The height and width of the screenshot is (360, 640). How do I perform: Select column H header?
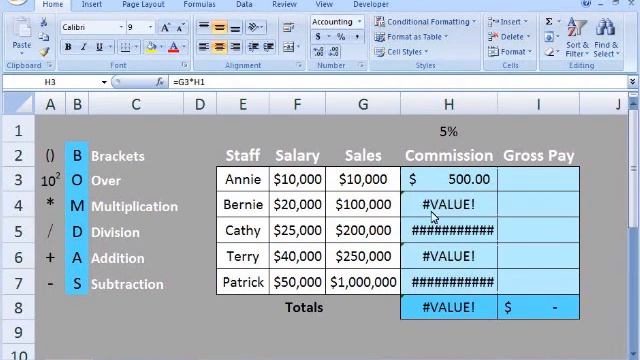point(449,104)
